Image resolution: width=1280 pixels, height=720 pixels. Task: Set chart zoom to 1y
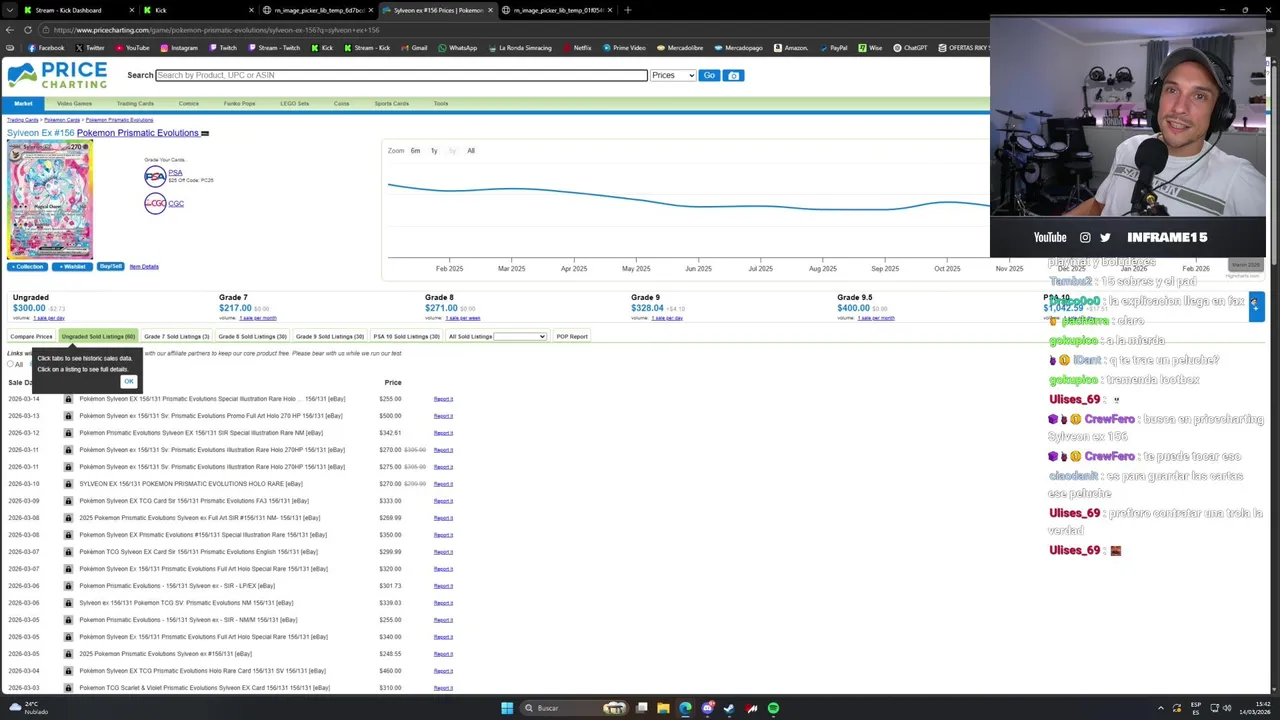tap(434, 151)
